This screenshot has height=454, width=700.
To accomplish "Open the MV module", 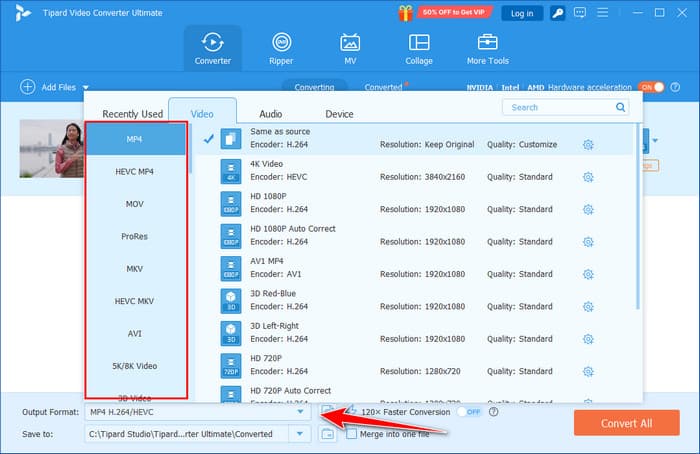I will (350, 48).
